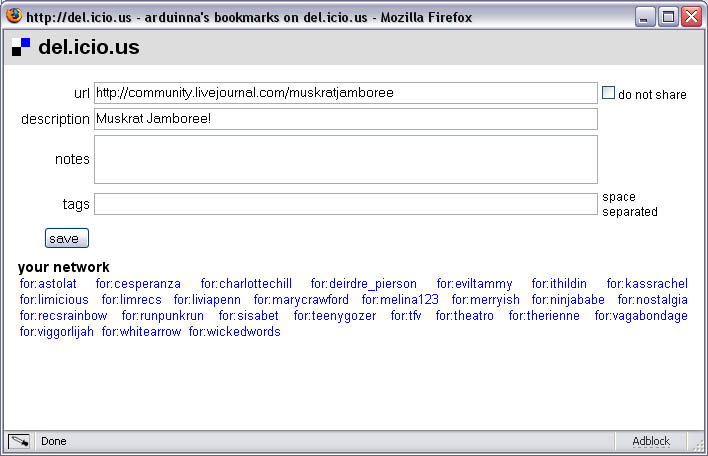Click for:melina123 link
This screenshot has height=456, width=708.
(x=400, y=300)
